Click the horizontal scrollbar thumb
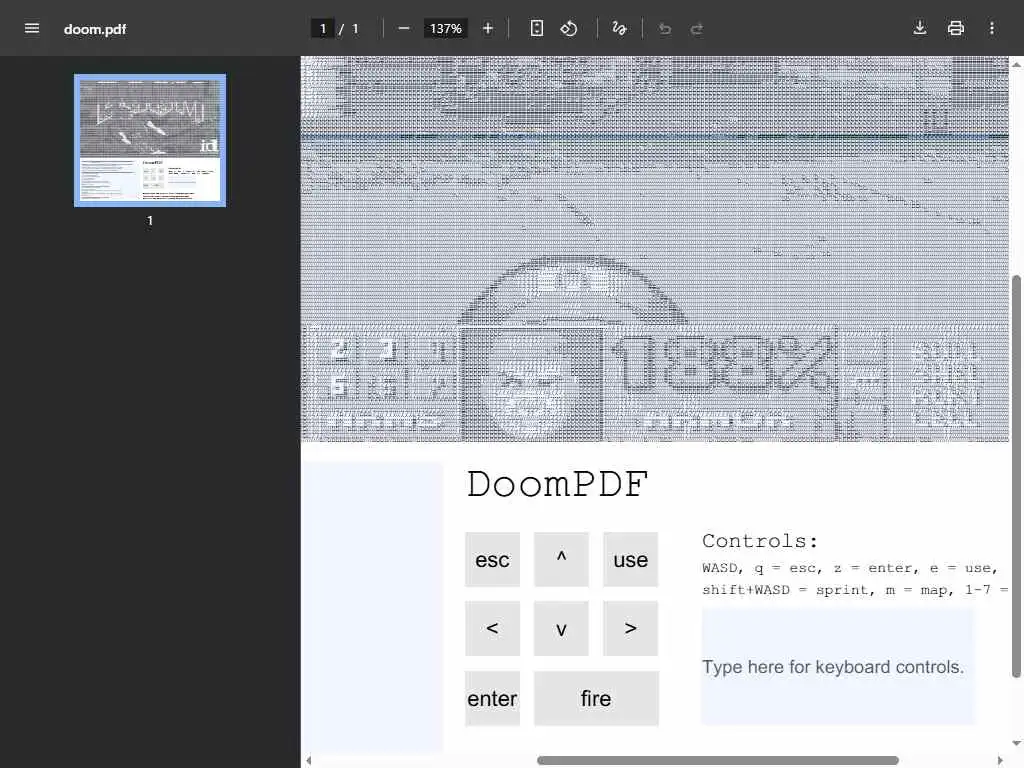1024x768 pixels. click(x=718, y=760)
